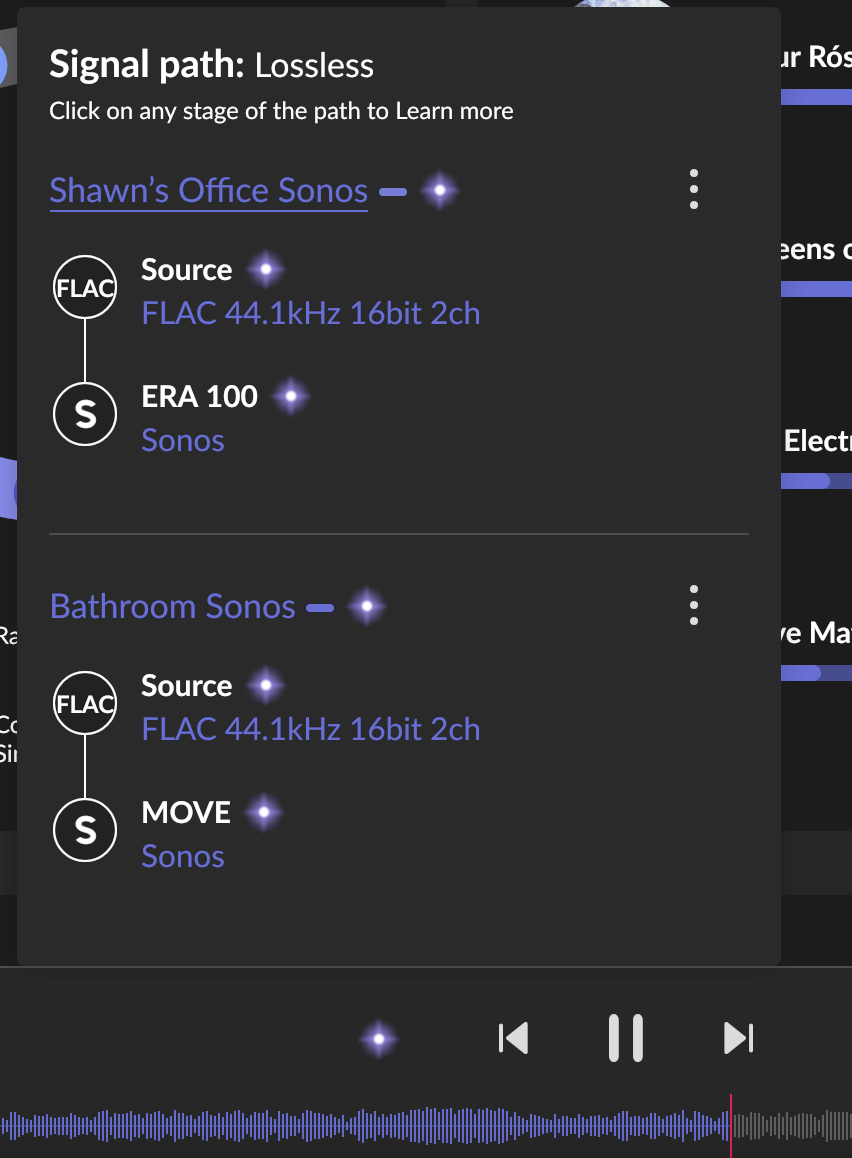This screenshot has width=852, height=1158.
Task: Click the Source star in the Bathroom Sonos path
Action: (x=266, y=686)
